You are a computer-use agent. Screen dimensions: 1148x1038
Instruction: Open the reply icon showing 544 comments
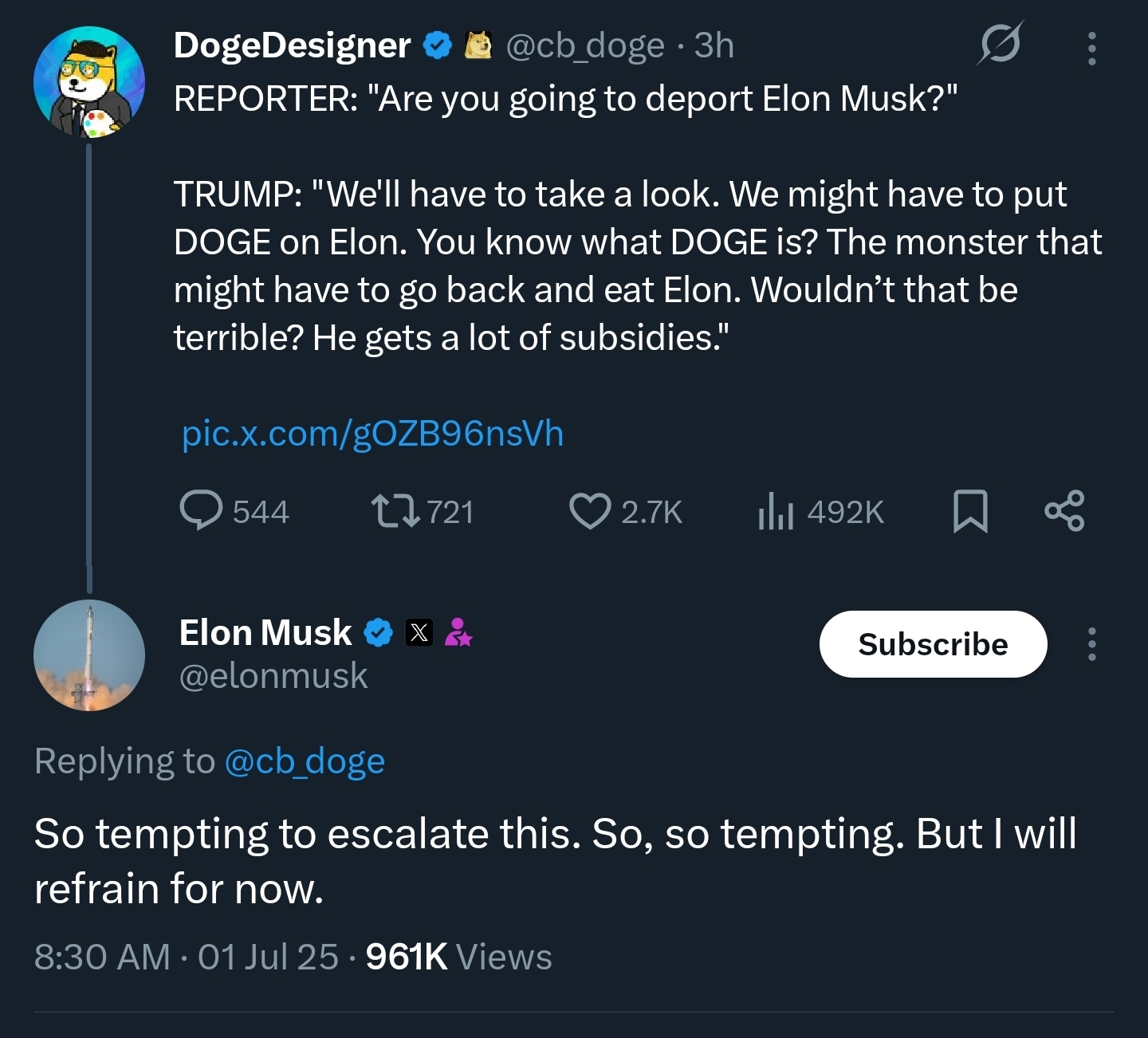tap(201, 511)
